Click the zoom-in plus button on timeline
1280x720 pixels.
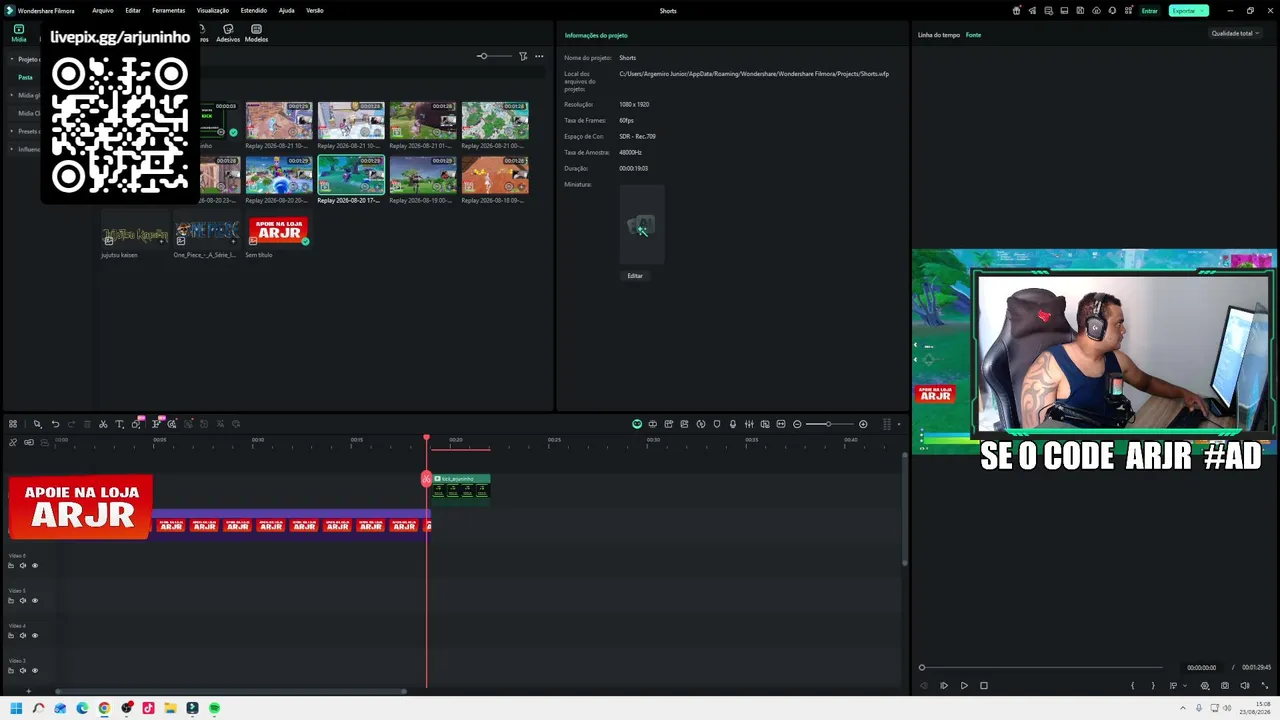863,424
